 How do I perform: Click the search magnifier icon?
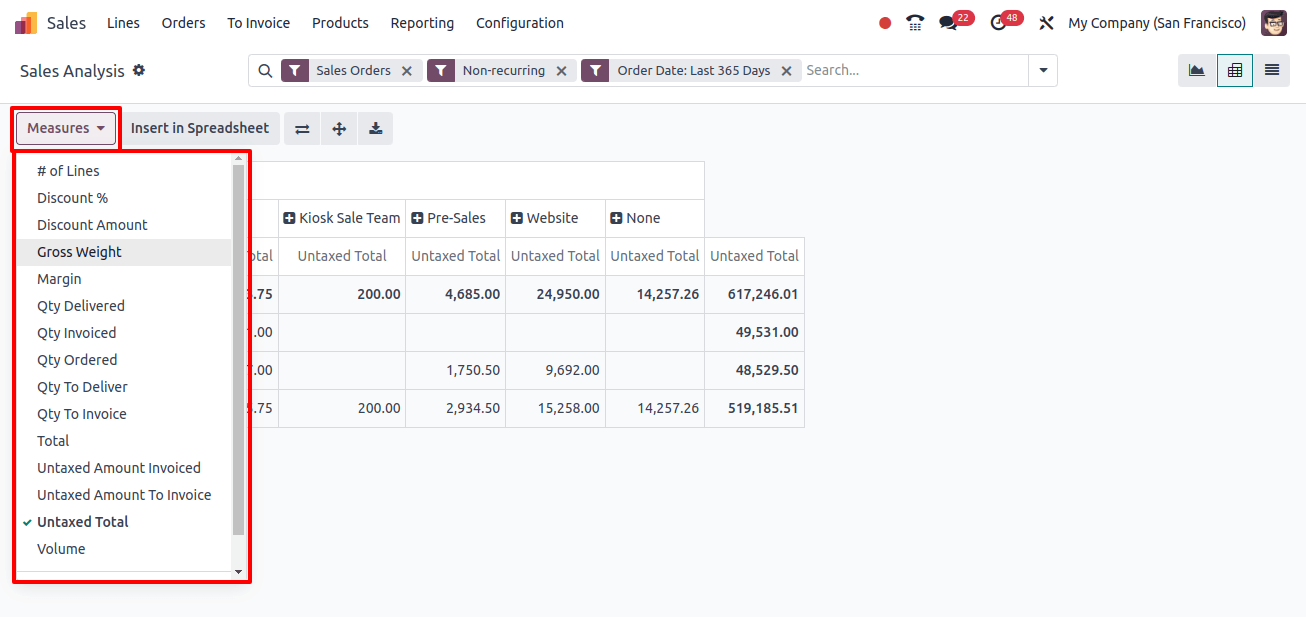(265, 71)
